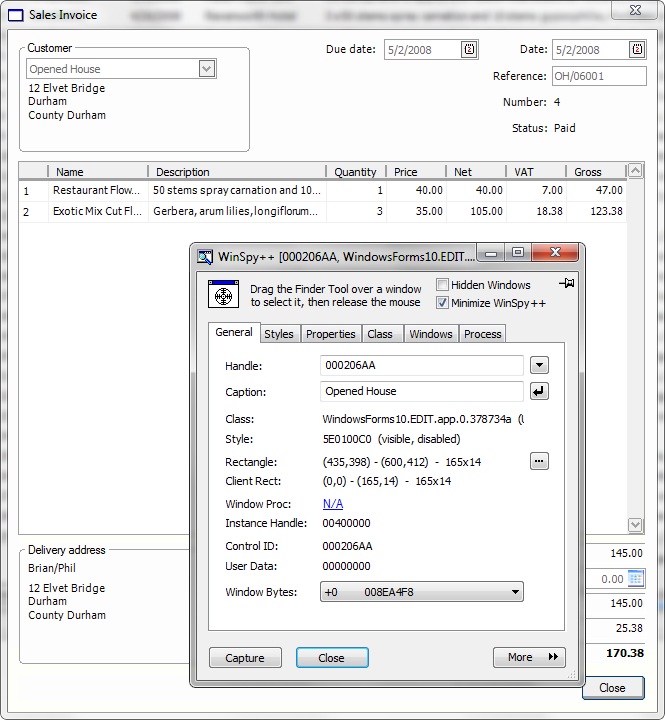Open the Due date calendar picker
This screenshot has width=665, height=720.
tap(469, 49)
